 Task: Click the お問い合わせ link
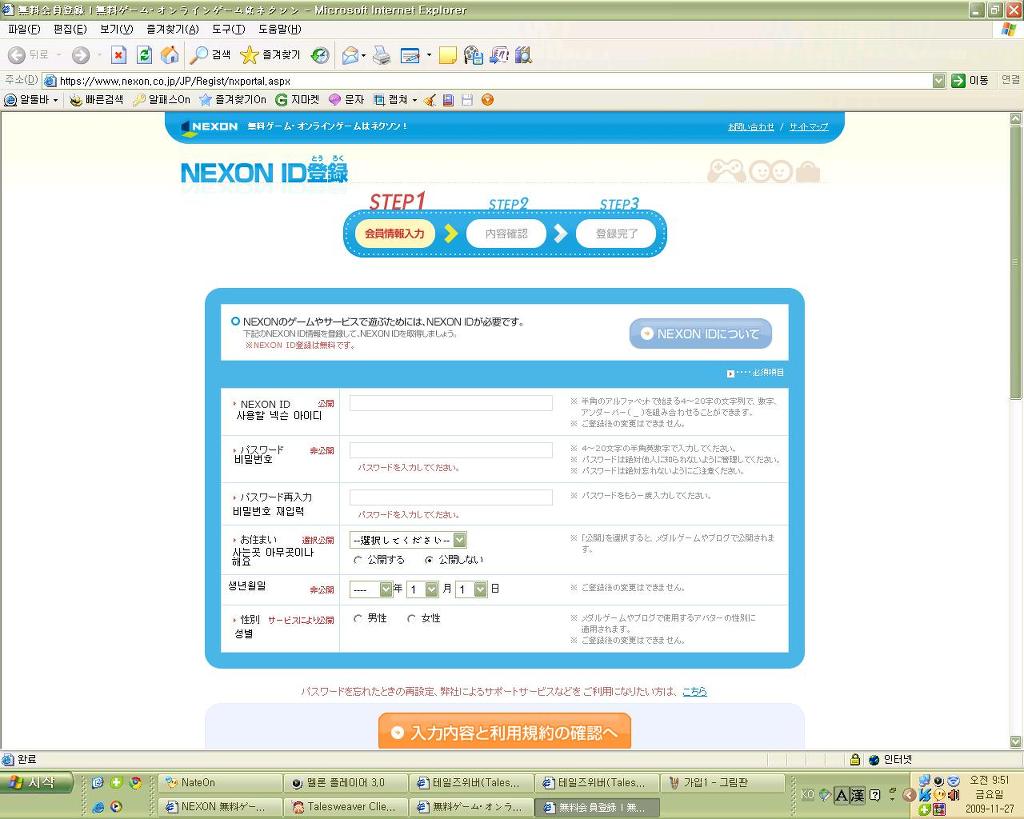[751, 127]
